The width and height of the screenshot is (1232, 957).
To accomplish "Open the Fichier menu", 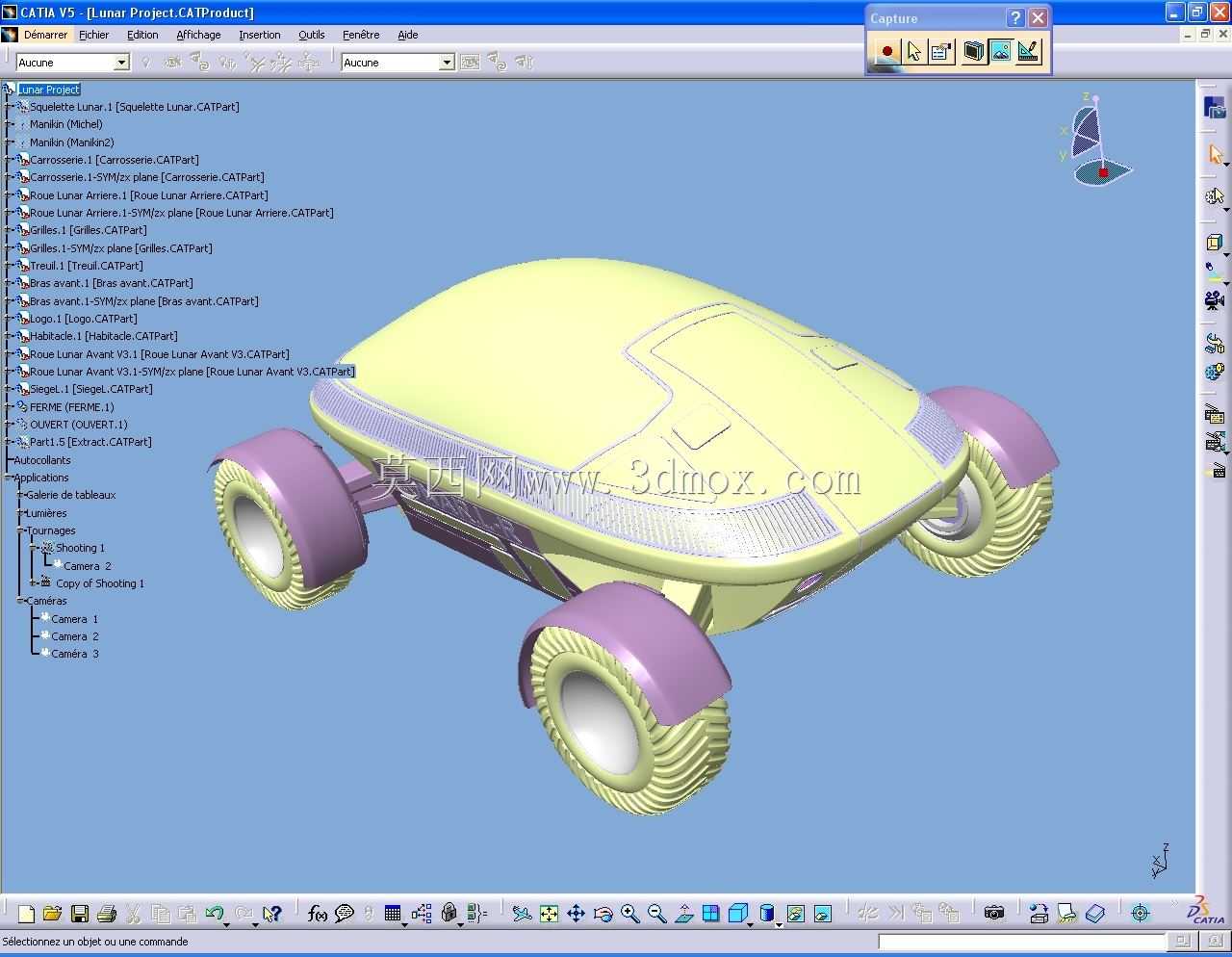I will (94, 35).
